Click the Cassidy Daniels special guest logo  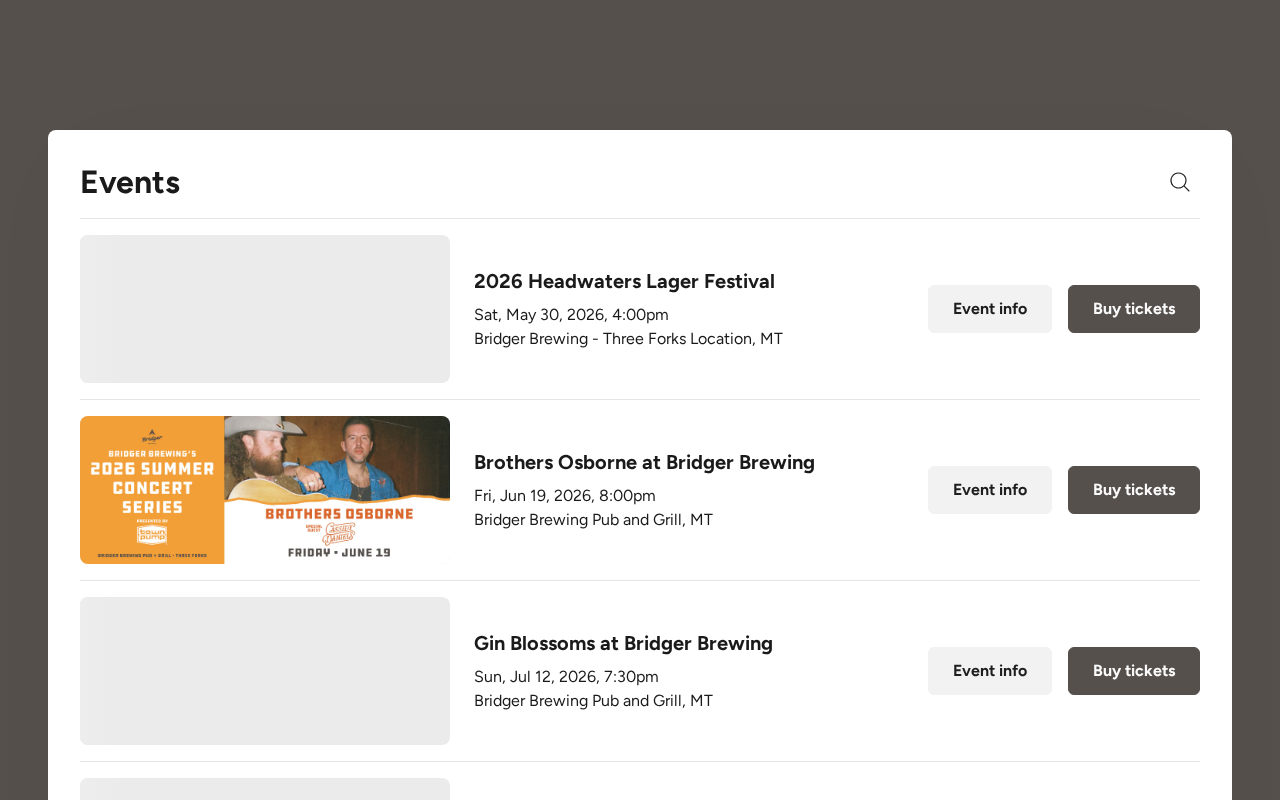click(x=339, y=532)
